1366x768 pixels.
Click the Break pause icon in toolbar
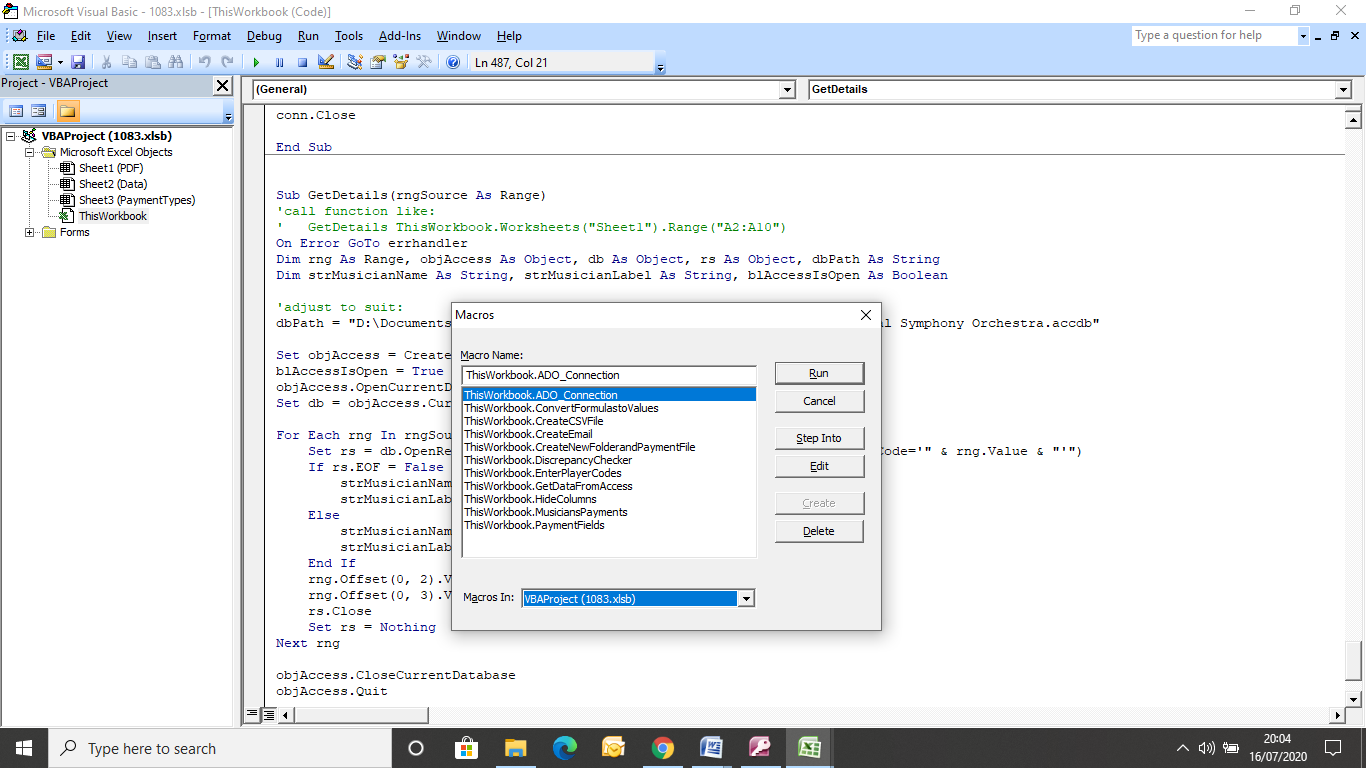[279, 62]
